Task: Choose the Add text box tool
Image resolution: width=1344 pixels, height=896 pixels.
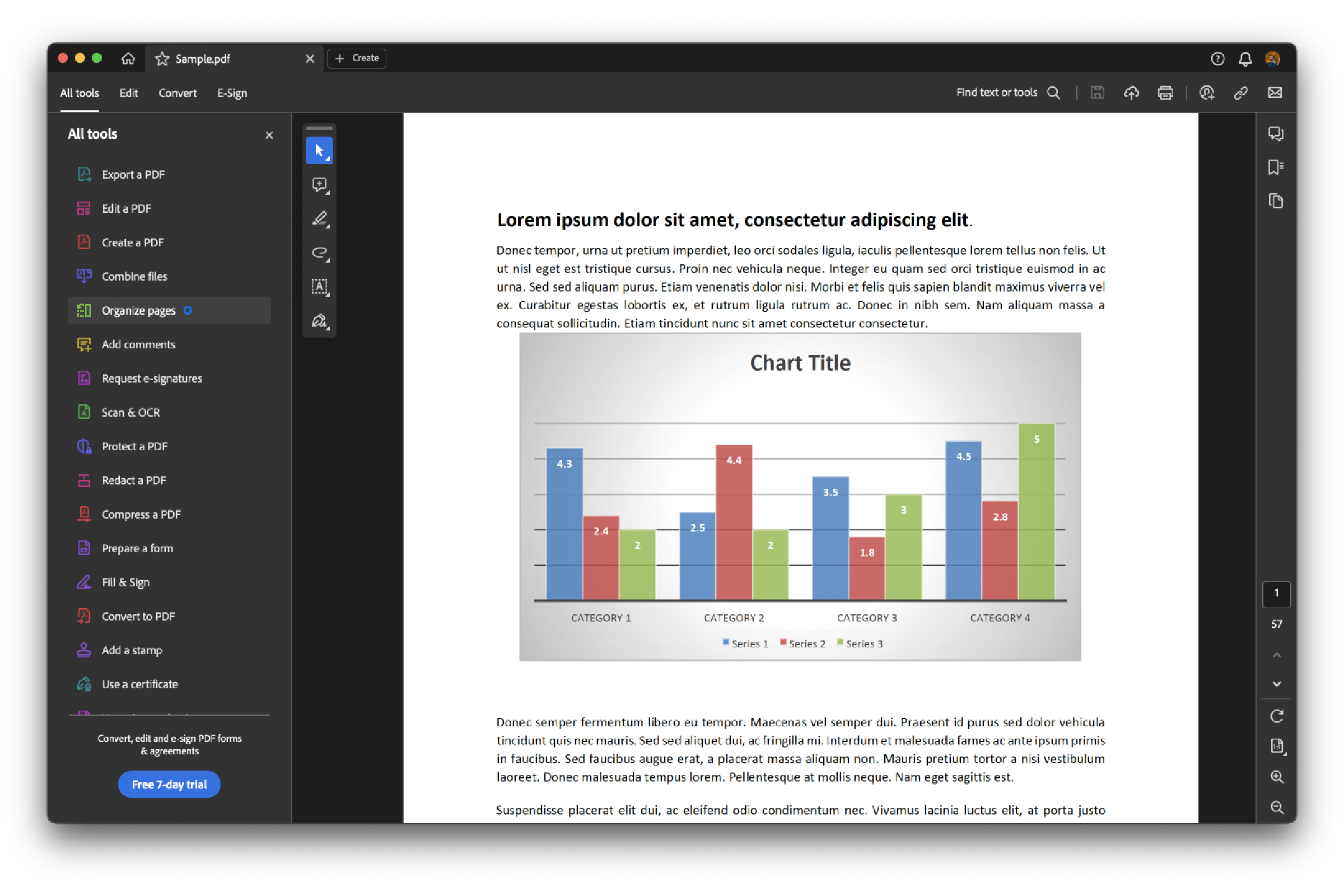Action: 320,287
